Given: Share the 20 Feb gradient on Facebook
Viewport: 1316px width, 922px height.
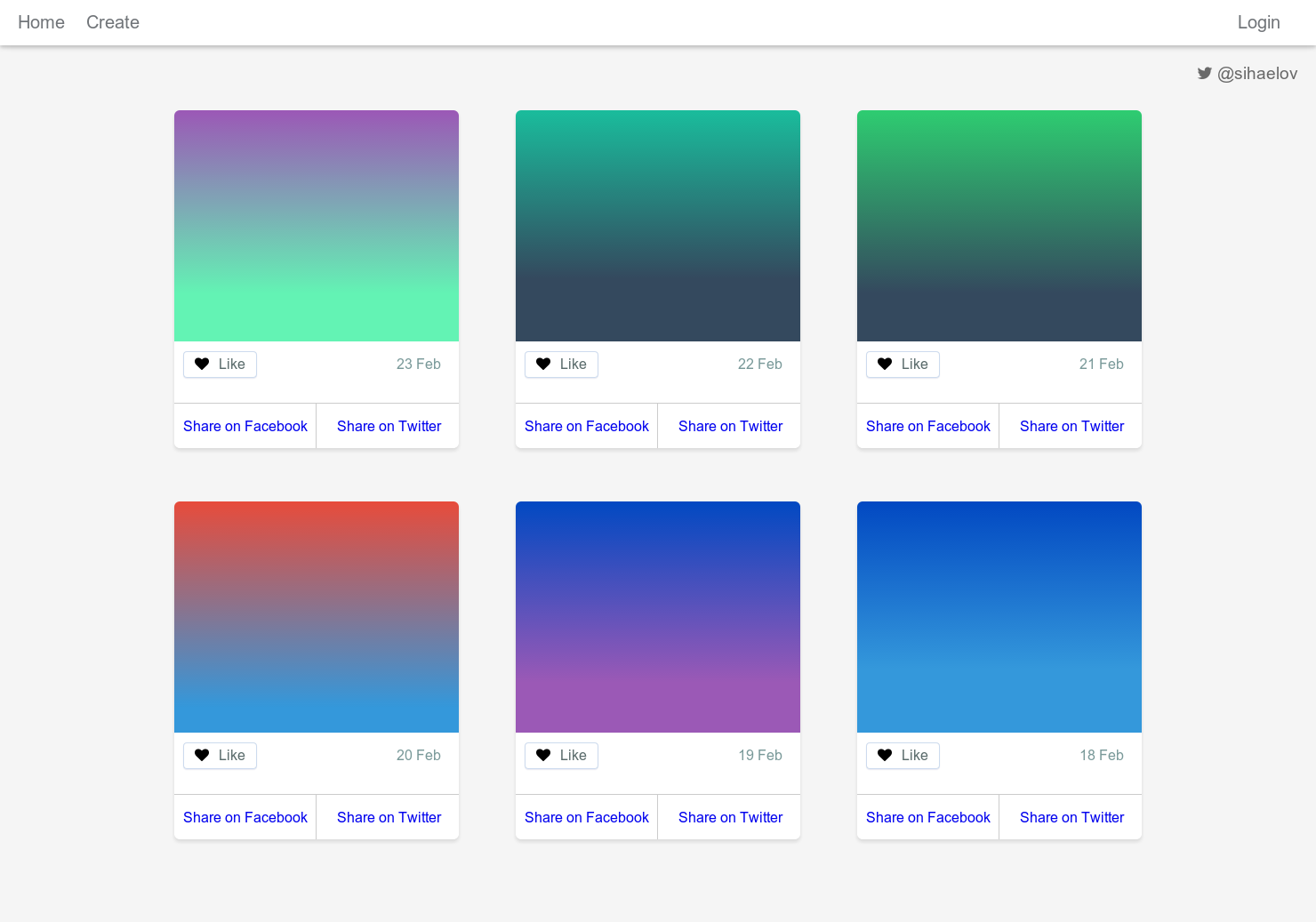Looking at the screenshot, I should 245,817.
